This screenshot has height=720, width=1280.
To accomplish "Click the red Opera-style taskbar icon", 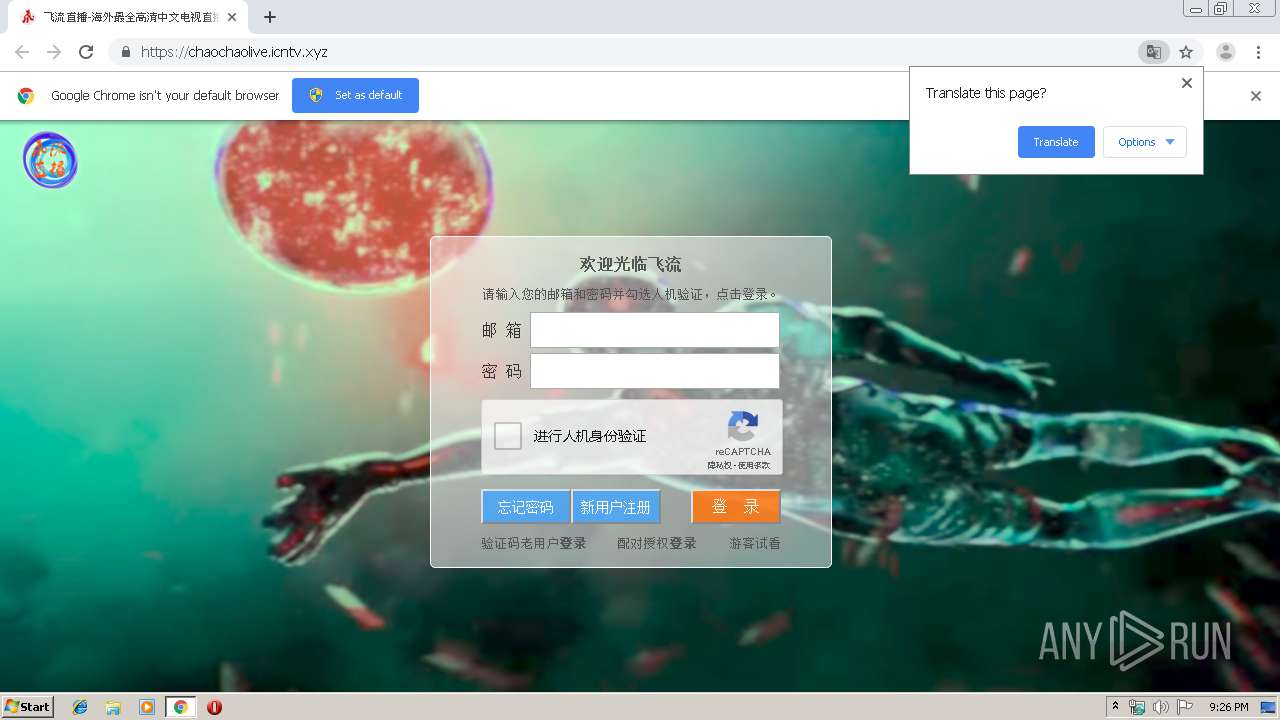I will 214,707.
